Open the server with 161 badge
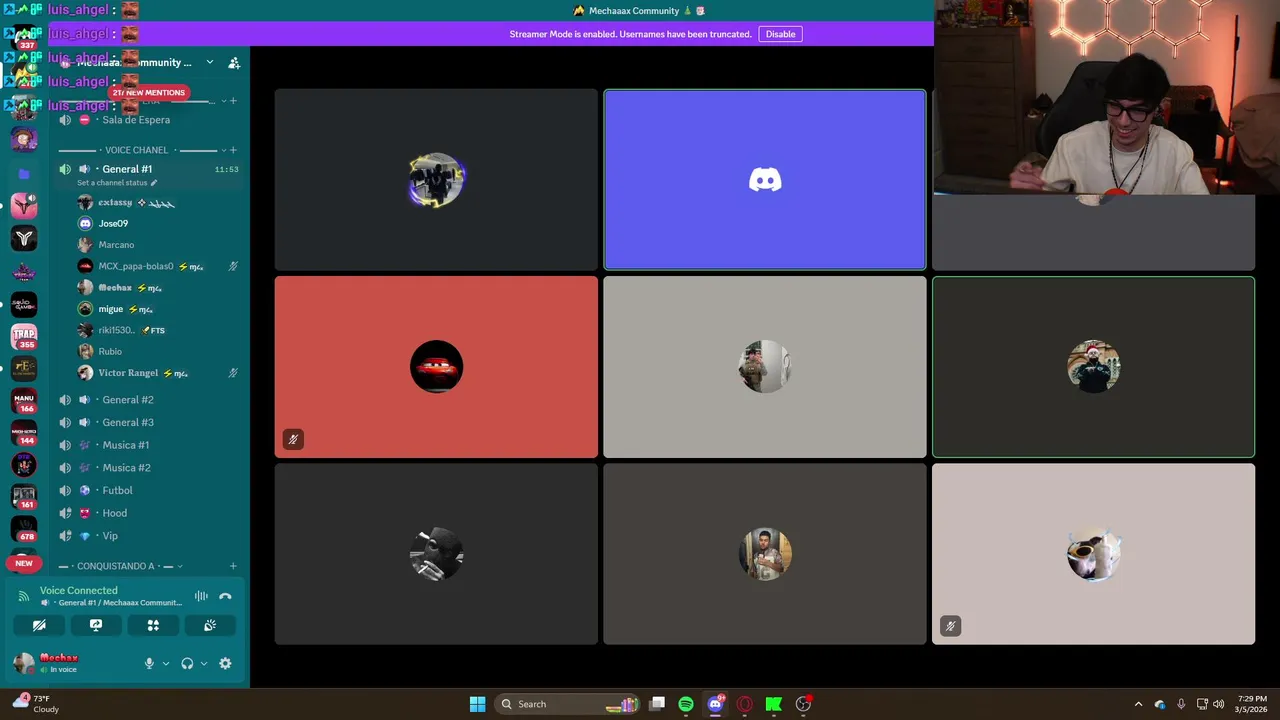This screenshot has height=720, width=1280. [24, 496]
